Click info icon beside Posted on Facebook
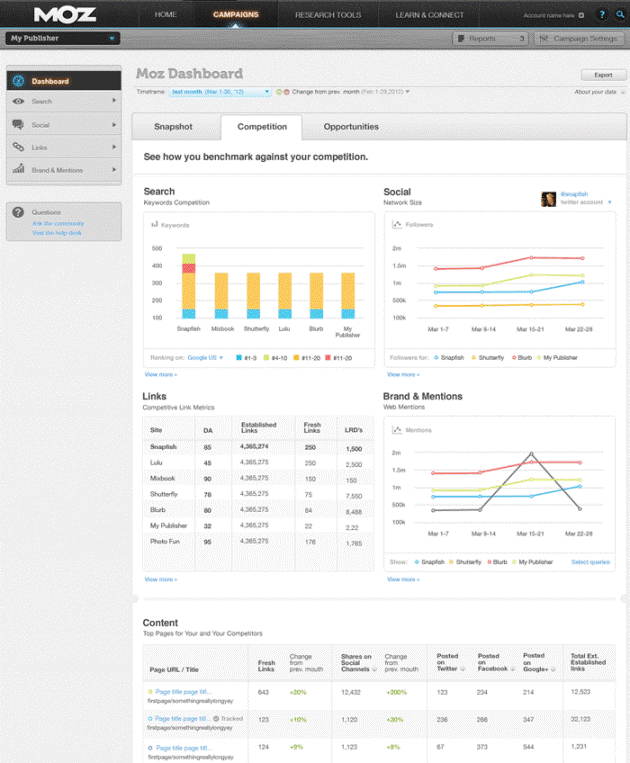 [512, 669]
